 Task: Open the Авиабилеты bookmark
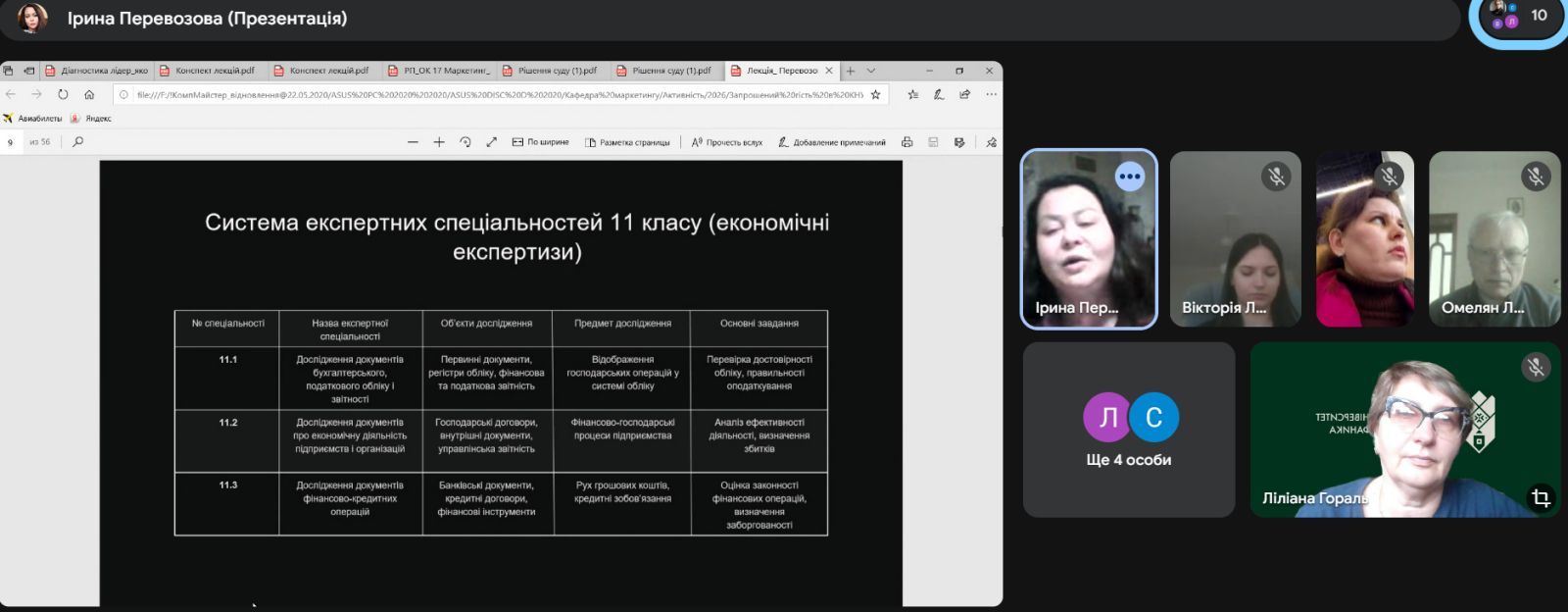(x=32, y=119)
